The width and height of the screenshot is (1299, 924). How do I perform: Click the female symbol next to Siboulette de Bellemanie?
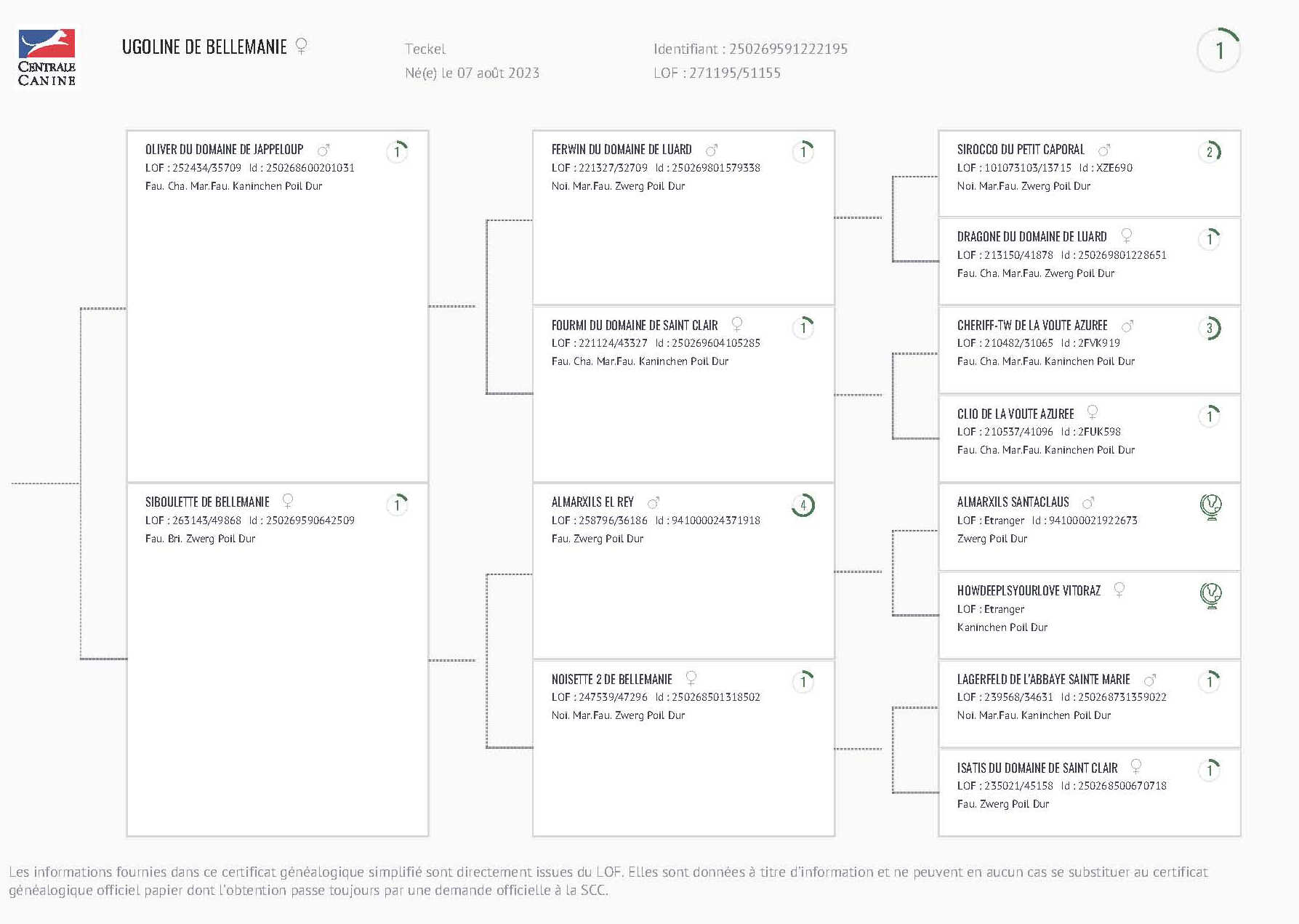point(288,501)
